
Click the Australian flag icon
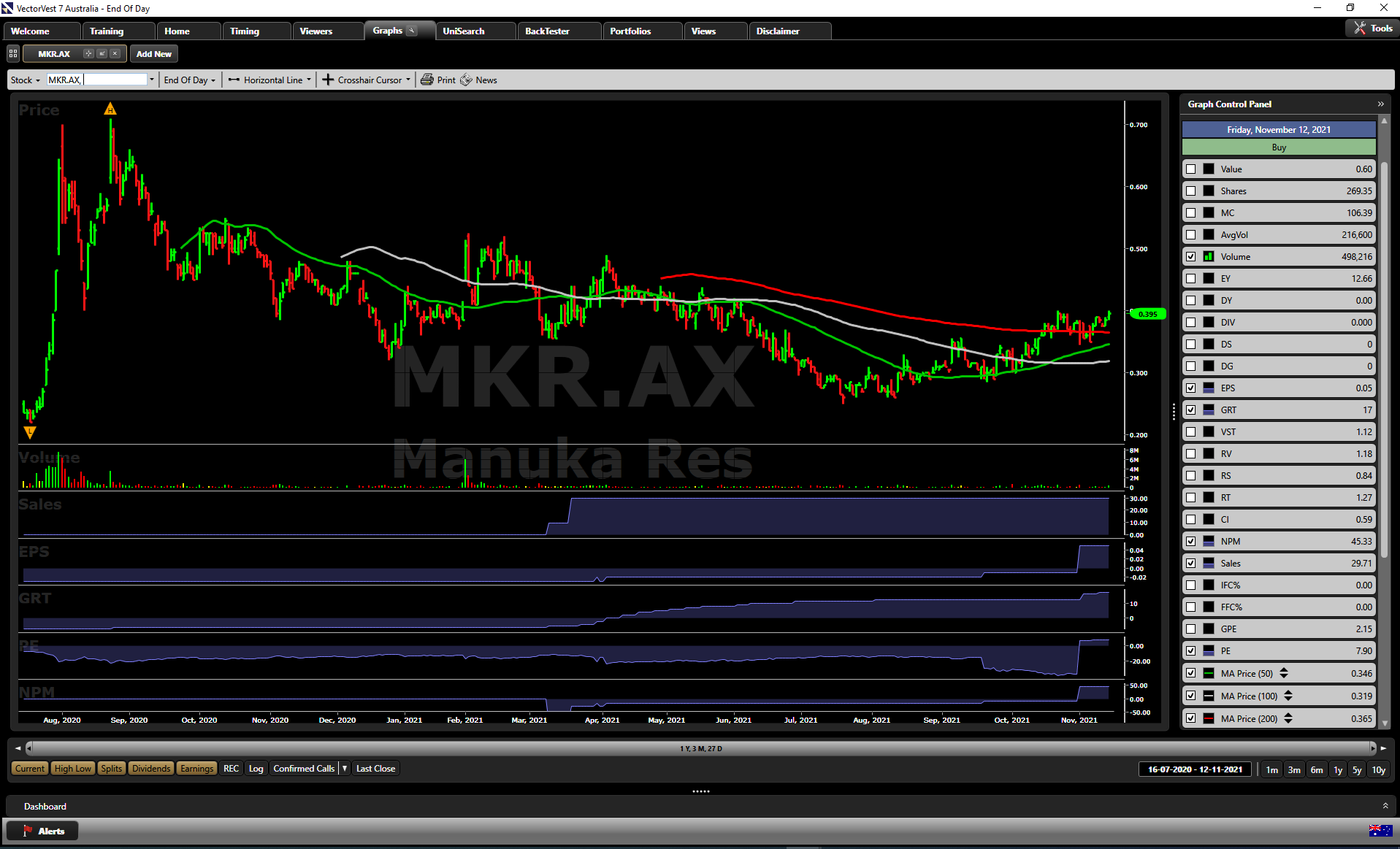[1380, 831]
